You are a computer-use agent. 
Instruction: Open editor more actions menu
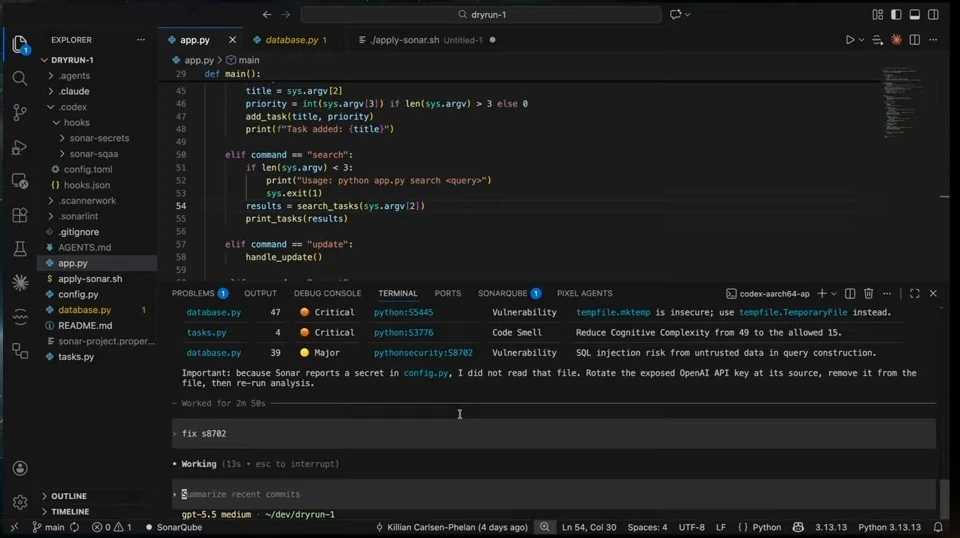933,40
